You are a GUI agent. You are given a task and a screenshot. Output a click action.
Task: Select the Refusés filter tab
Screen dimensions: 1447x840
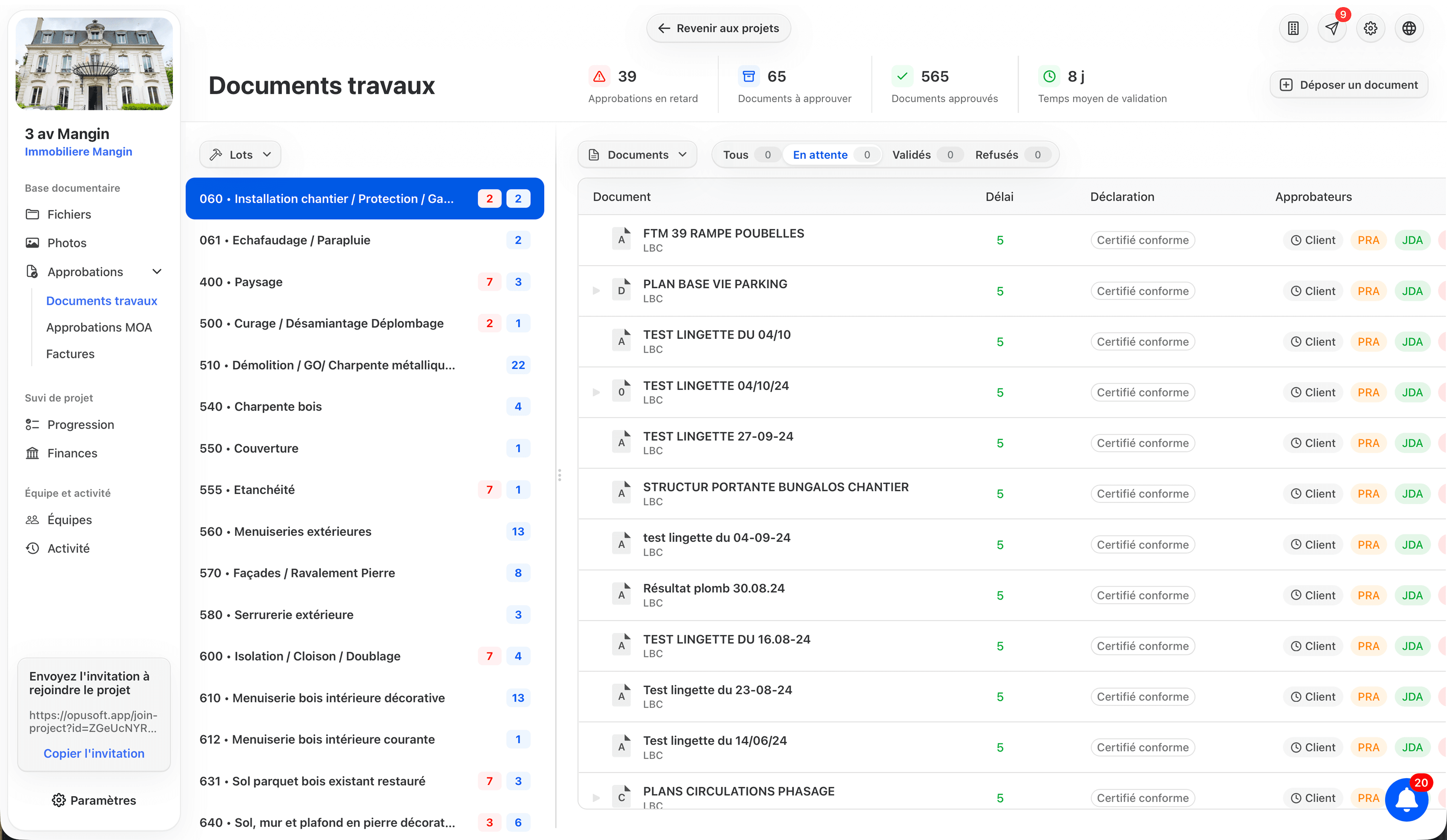point(996,155)
